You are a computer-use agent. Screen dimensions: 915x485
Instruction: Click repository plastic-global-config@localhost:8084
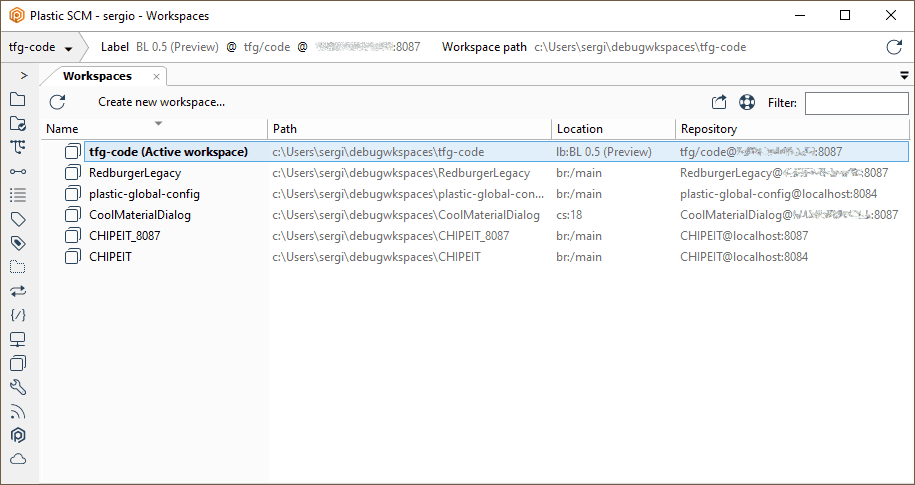(x=778, y=194)
